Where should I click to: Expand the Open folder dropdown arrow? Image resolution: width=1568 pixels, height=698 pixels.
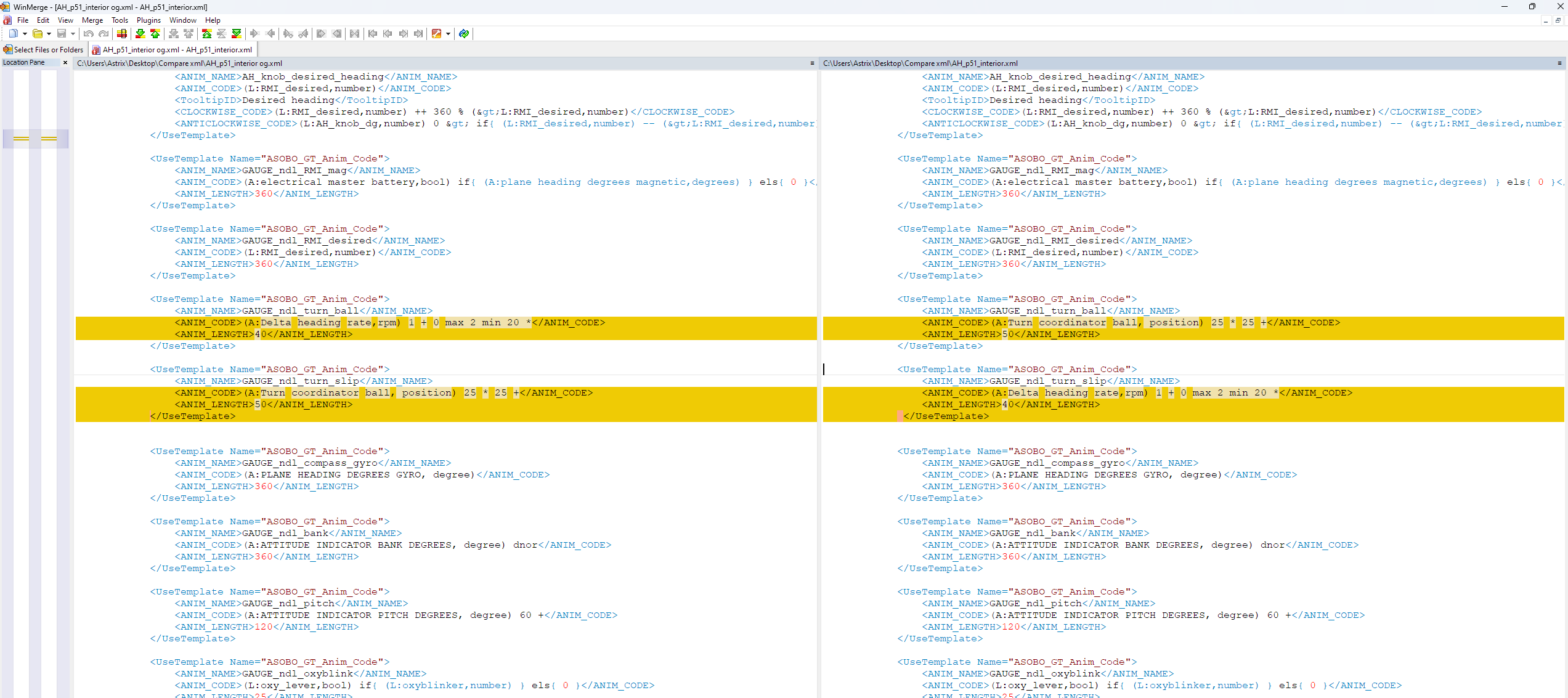click(x=49, y=34)
